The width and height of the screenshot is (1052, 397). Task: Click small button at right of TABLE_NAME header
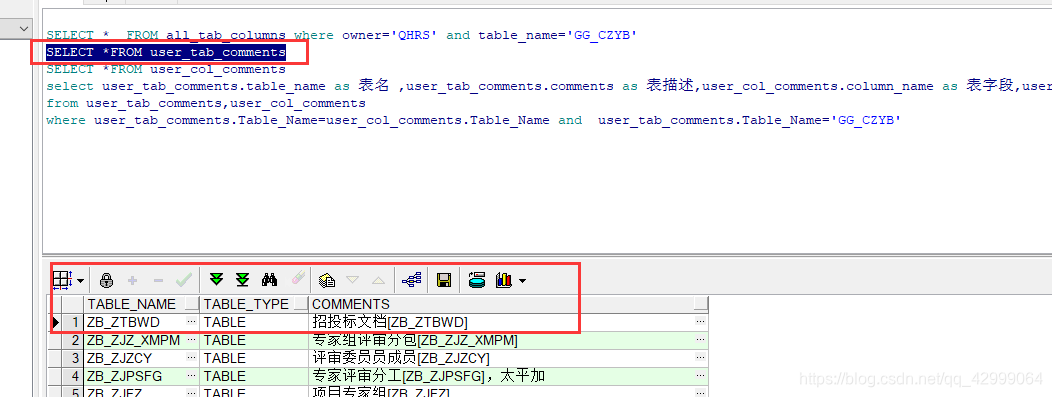click(x=192, y=304)
